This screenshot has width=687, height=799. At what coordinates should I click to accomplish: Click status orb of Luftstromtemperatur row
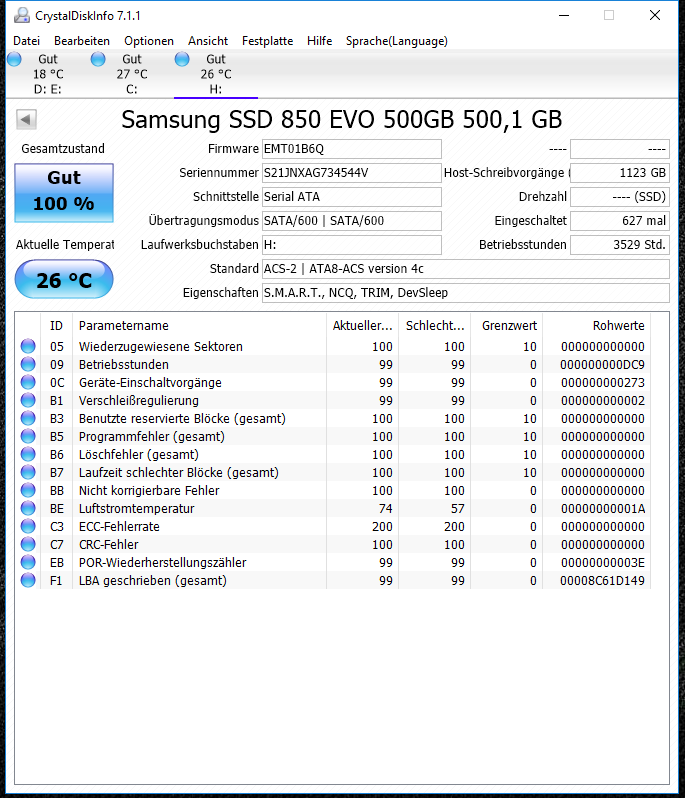coord(28,509)
